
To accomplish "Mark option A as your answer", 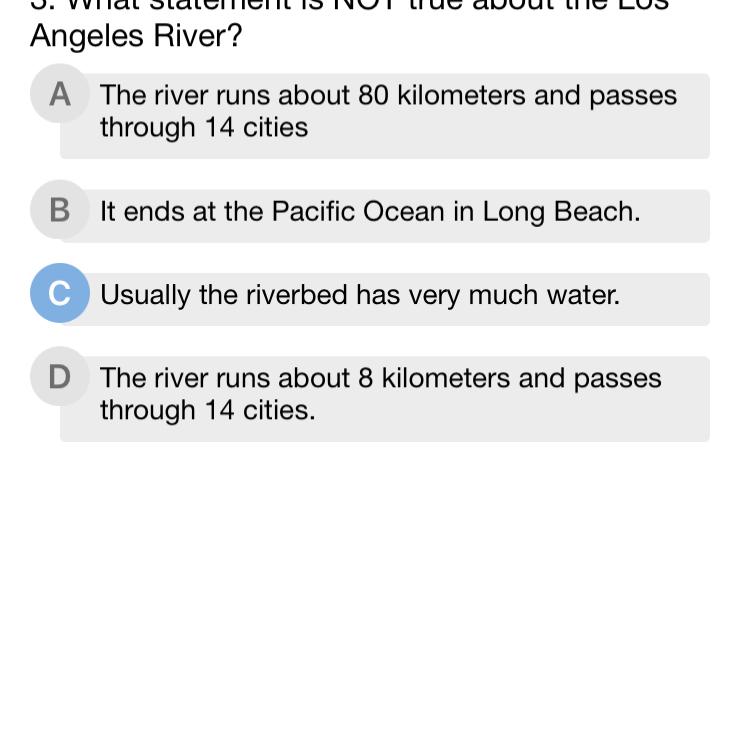I will tap(60, 94).
